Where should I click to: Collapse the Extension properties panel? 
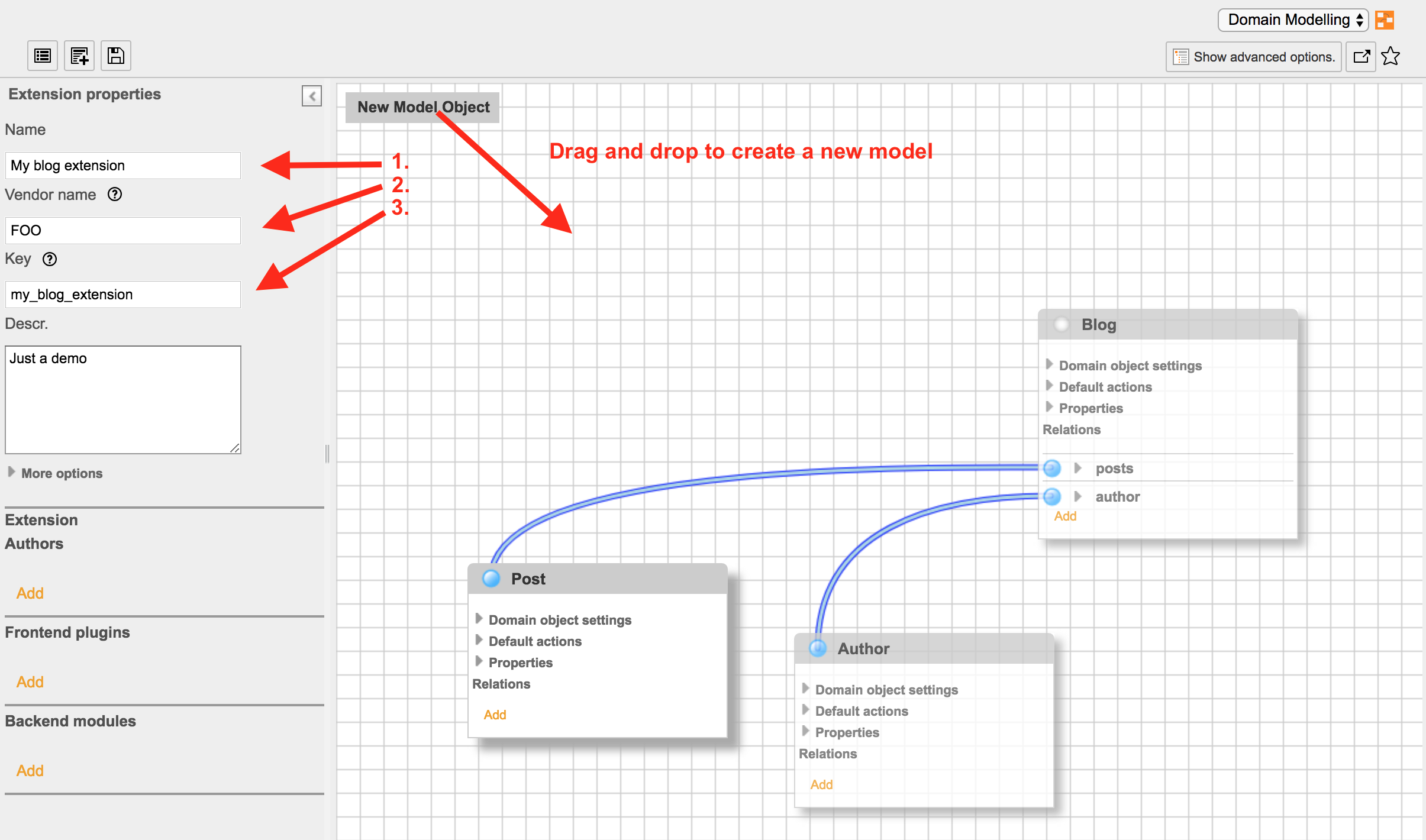coord(312,96)
